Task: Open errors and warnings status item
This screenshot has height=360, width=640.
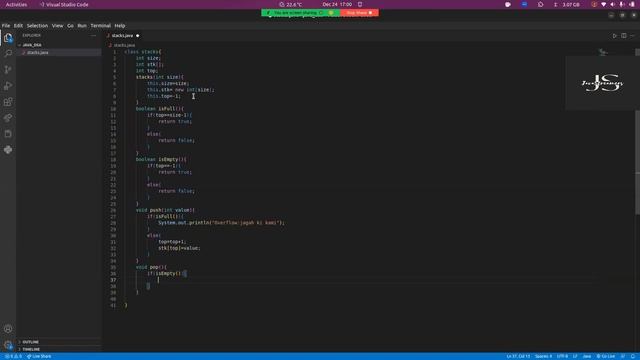Action: [x=13, y=356]
